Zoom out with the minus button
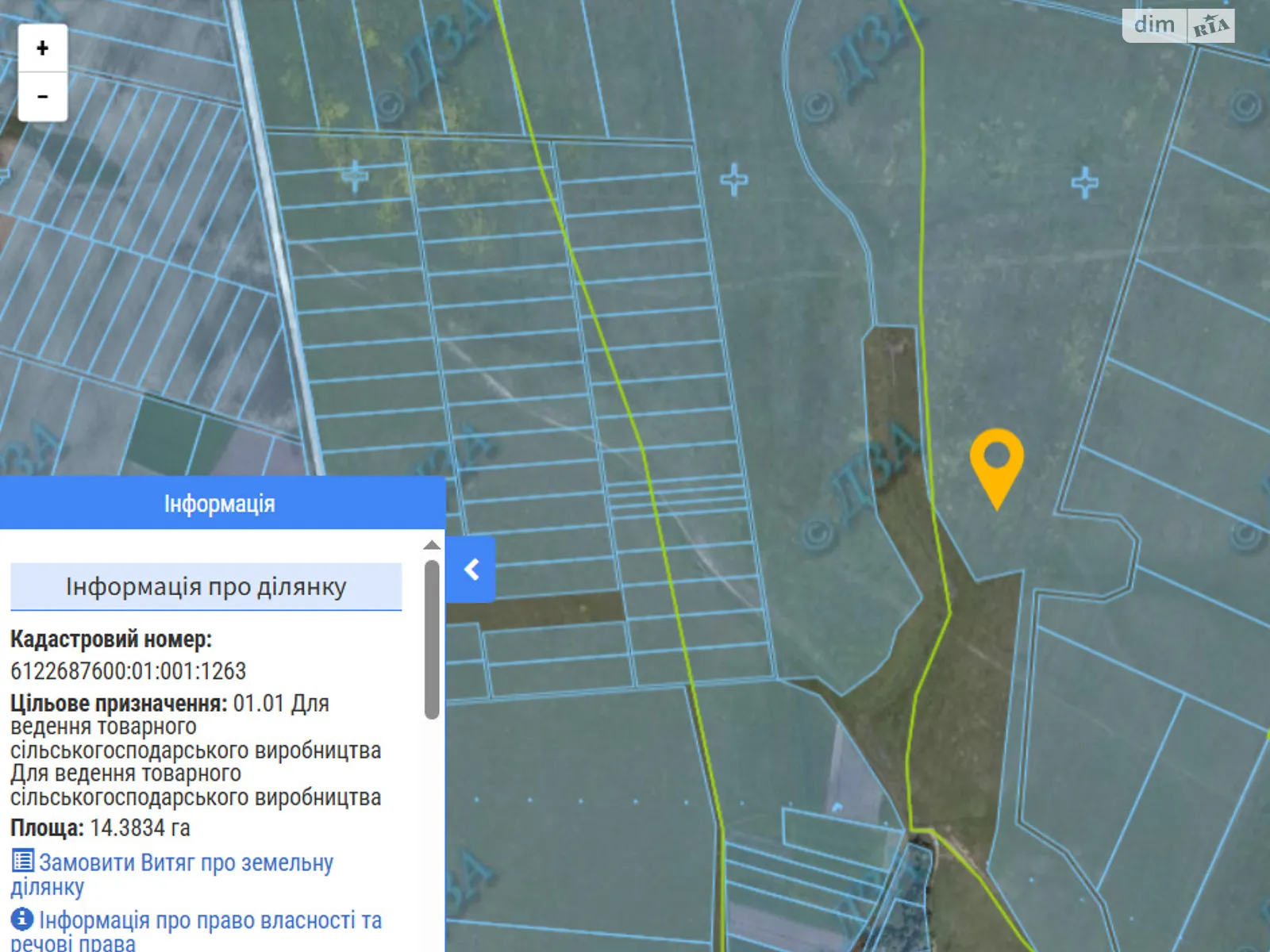The image size is (1270, 952). 43,97
